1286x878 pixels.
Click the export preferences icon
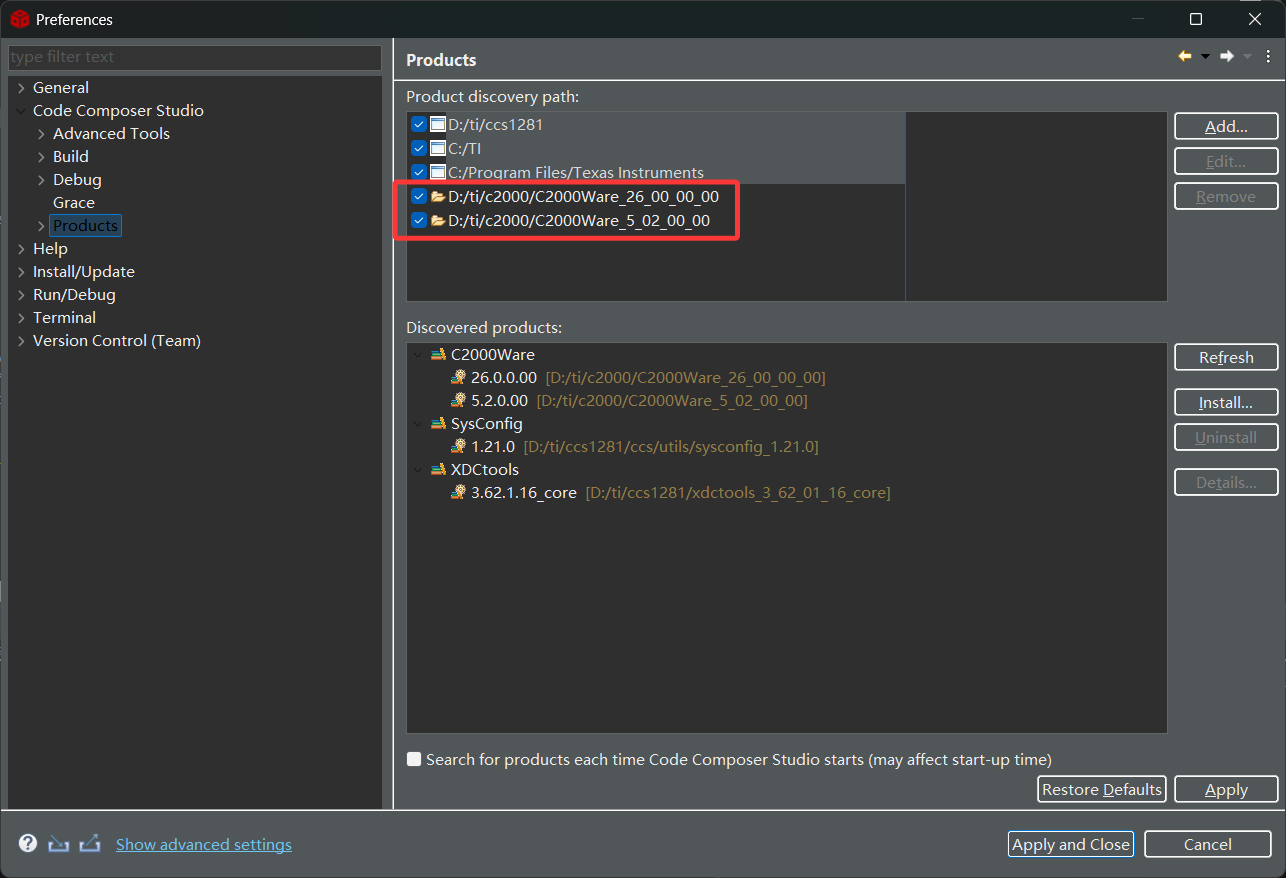pyautogui.click(x=90, y=843)
